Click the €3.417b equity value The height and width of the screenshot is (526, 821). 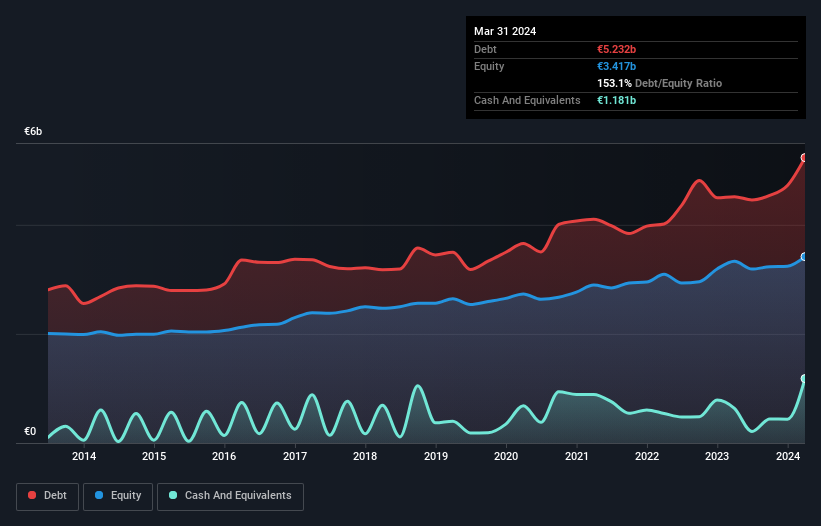tap(616, 66)
